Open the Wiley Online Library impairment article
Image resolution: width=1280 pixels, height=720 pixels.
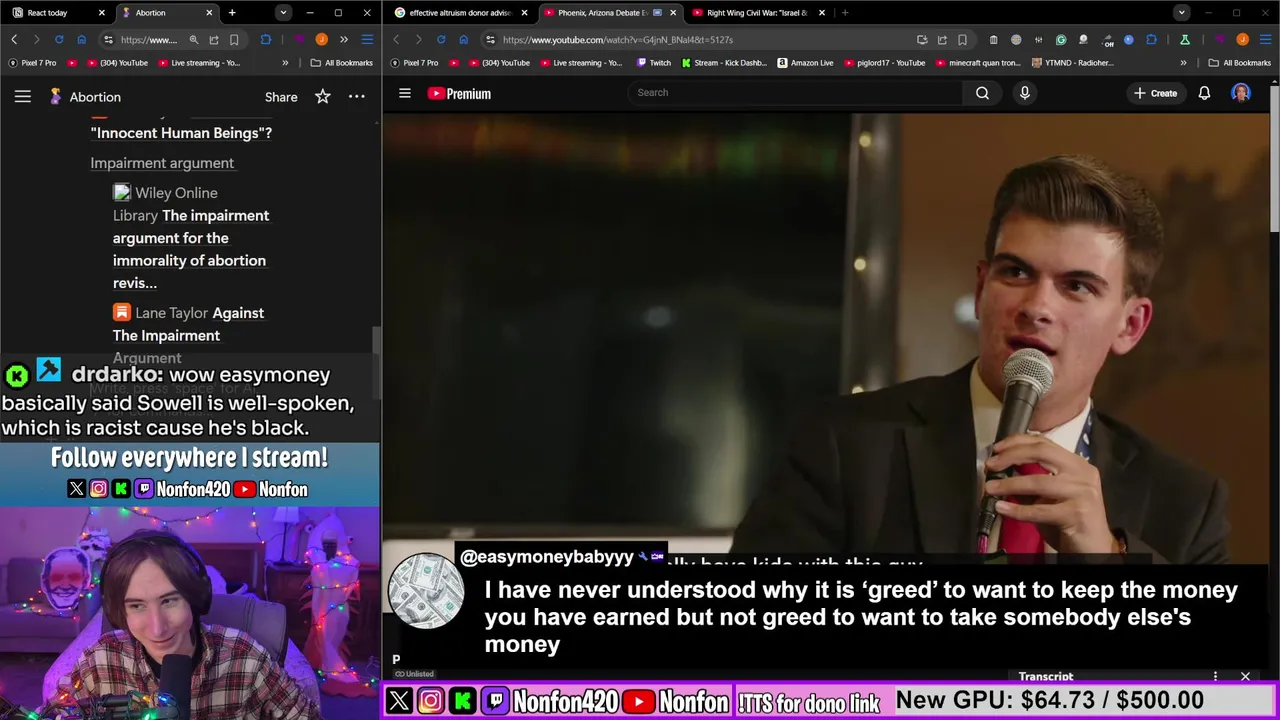(191, 237)
